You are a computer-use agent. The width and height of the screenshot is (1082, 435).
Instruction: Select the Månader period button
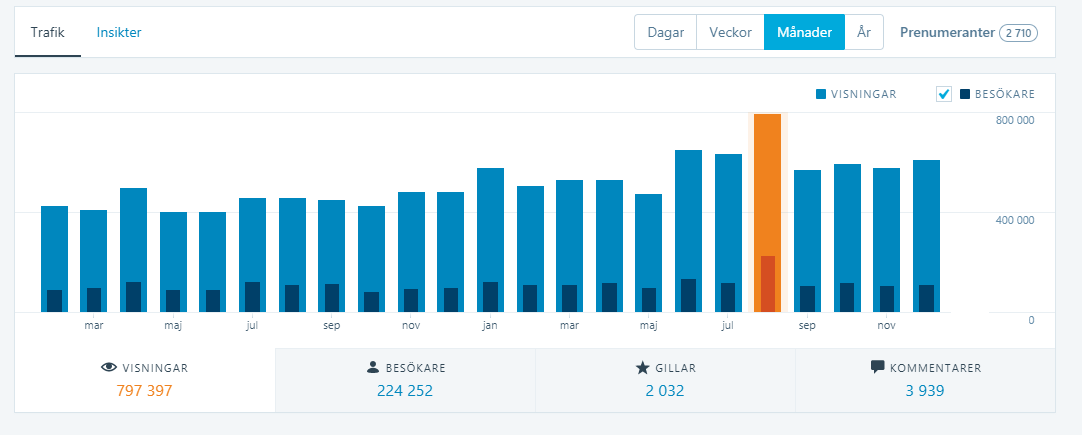pos(804,32)
